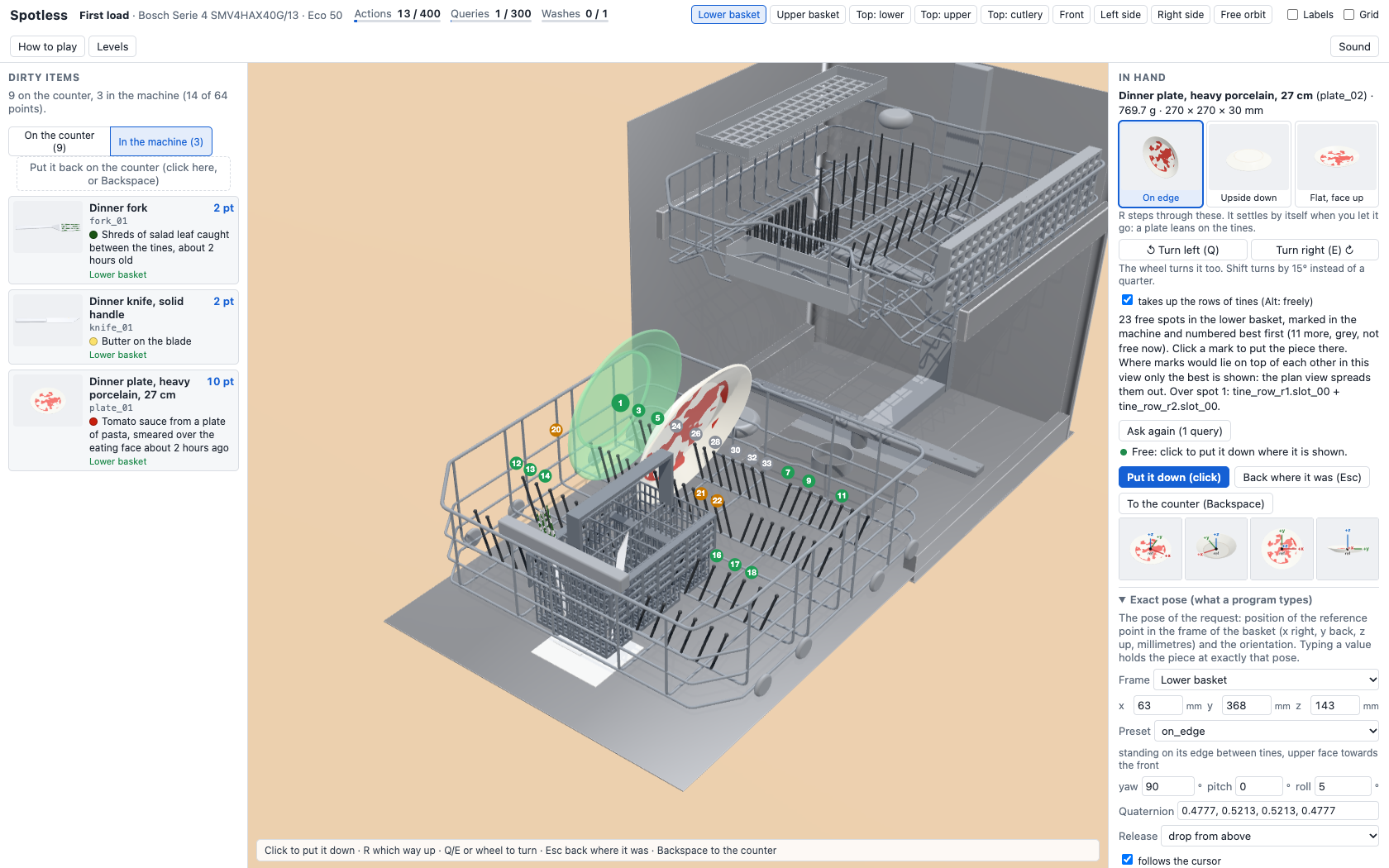
Task: Enable the Labels checkbox
Action: (1293, 14)
